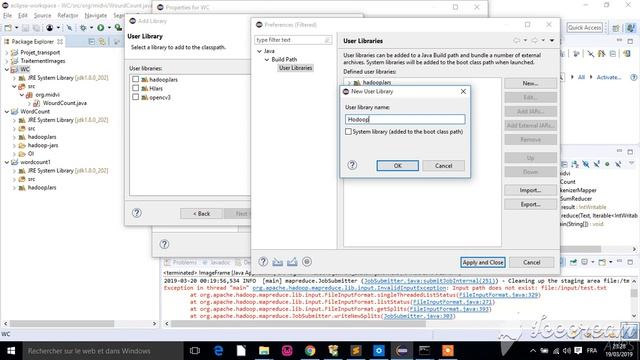Click the help icon in Add Library dialog

(137, 213)
